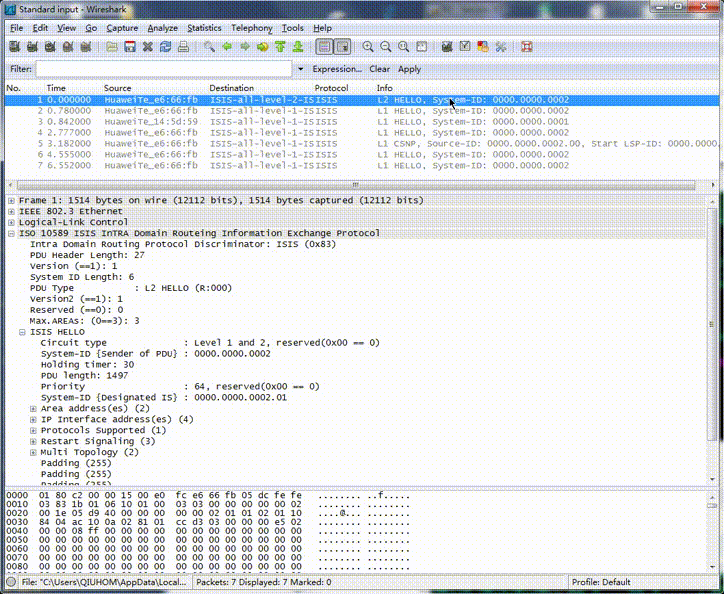Expand Frame 1 details
Screen dimensions: 724x594
(x=11, y=200)
